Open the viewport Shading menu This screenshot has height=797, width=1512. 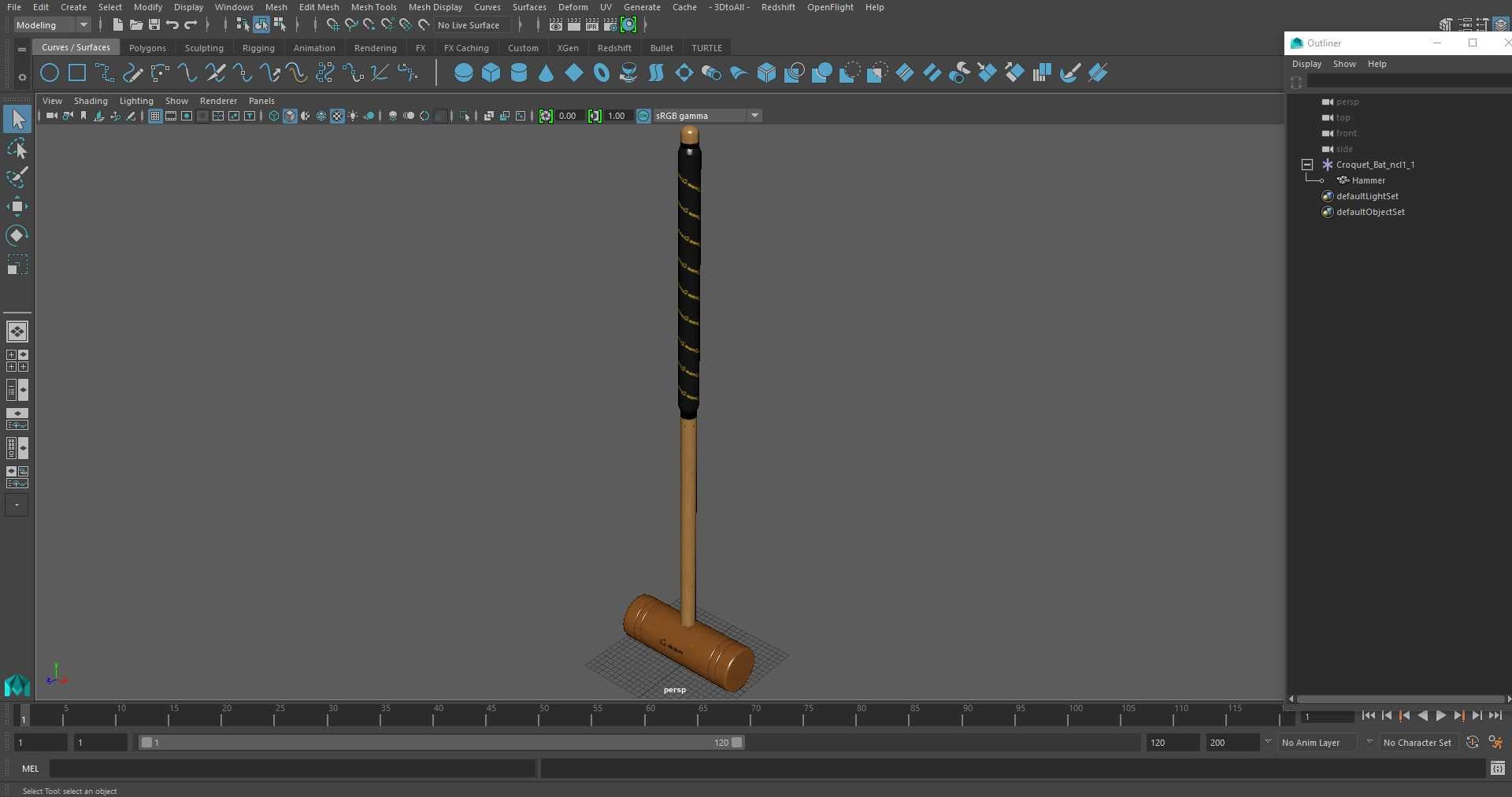pos(91,101)
